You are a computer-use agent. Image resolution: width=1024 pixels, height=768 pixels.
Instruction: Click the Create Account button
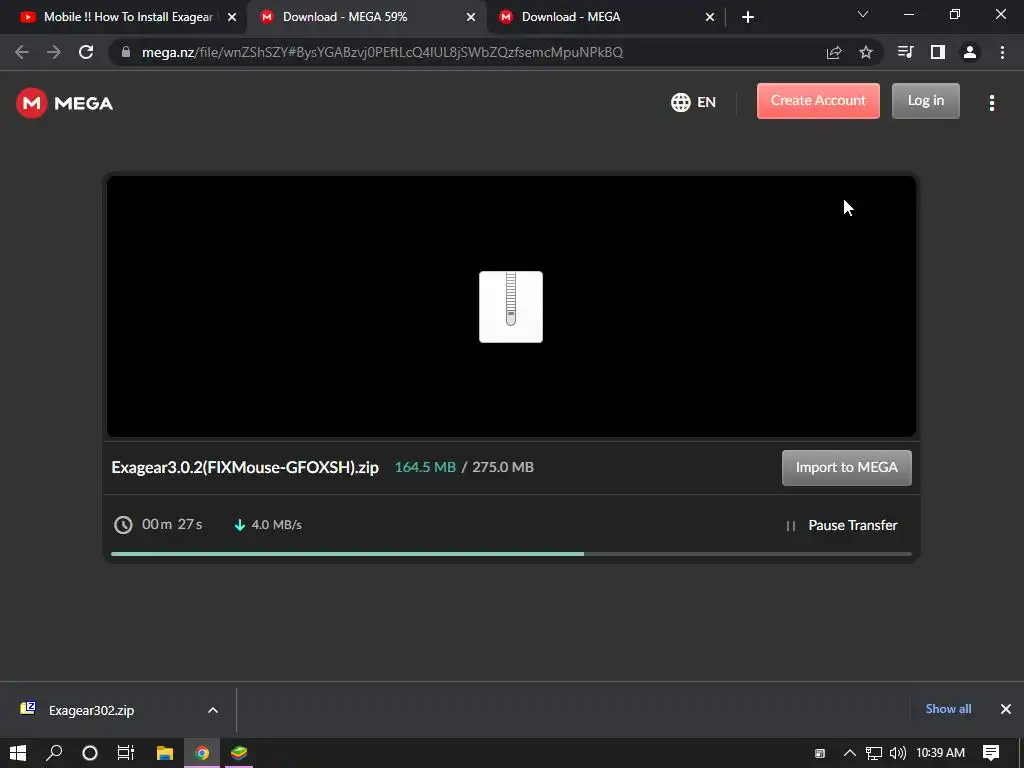point(818,101)
